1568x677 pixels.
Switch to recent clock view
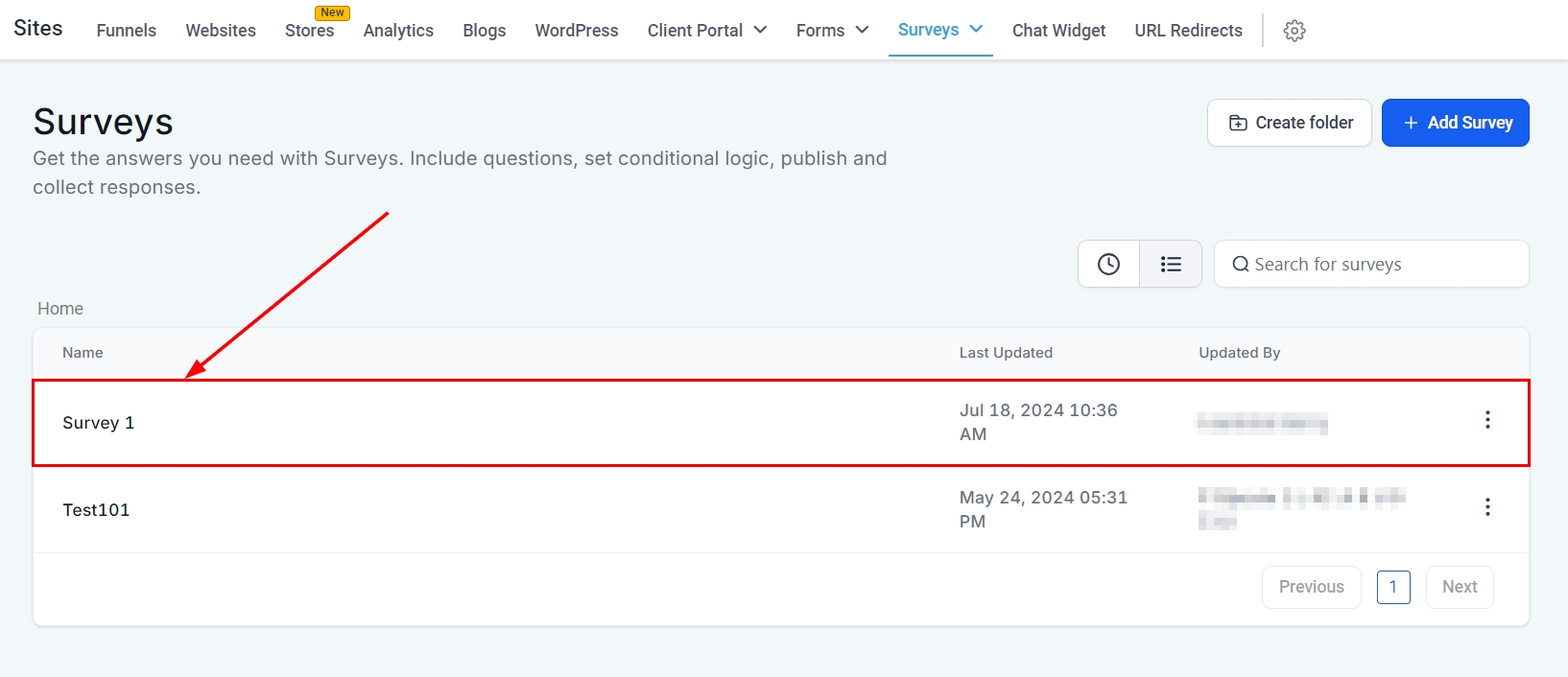coord(1108,264)
